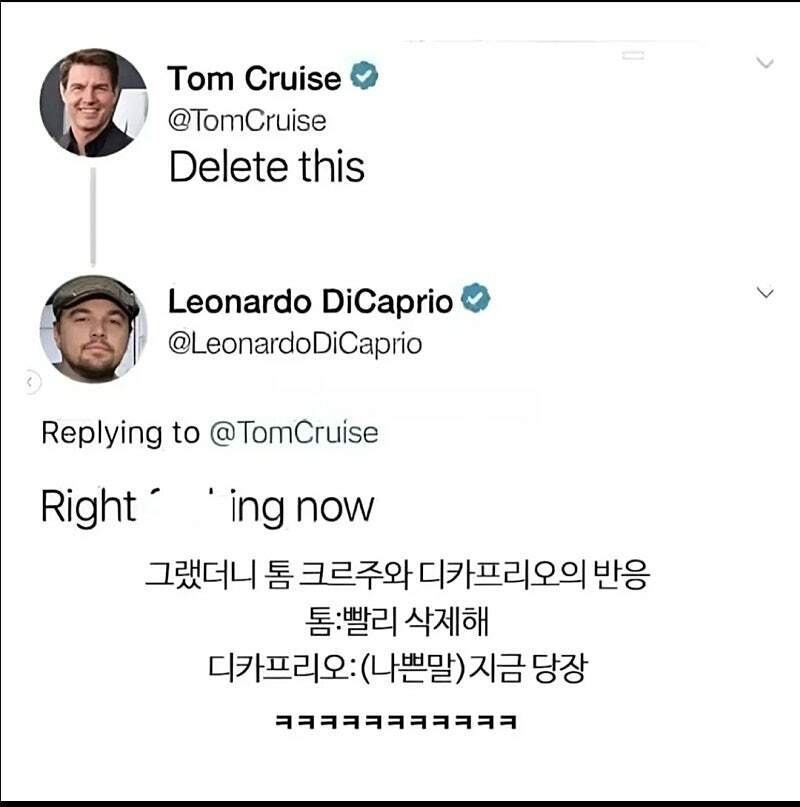Expand the Leonardo DiCaprio tweet options chevron
This screenshot has width=800, height=807.
pos(765,293)
